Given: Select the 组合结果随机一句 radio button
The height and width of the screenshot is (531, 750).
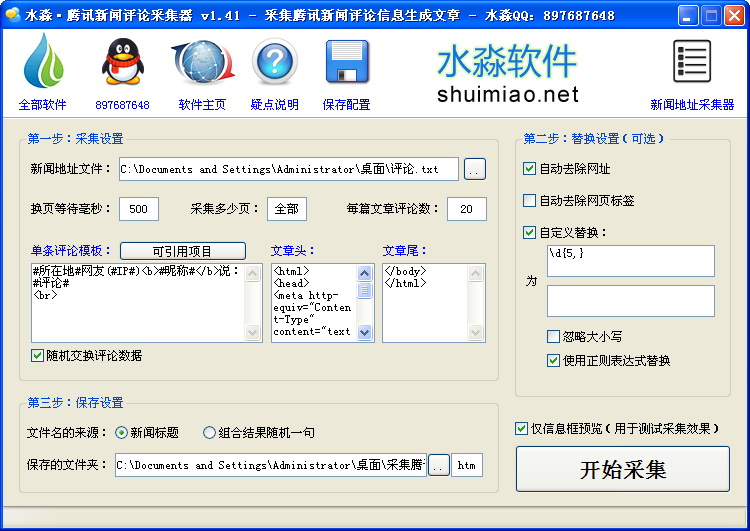Looking at the screenshot, I should pos(209,433).
